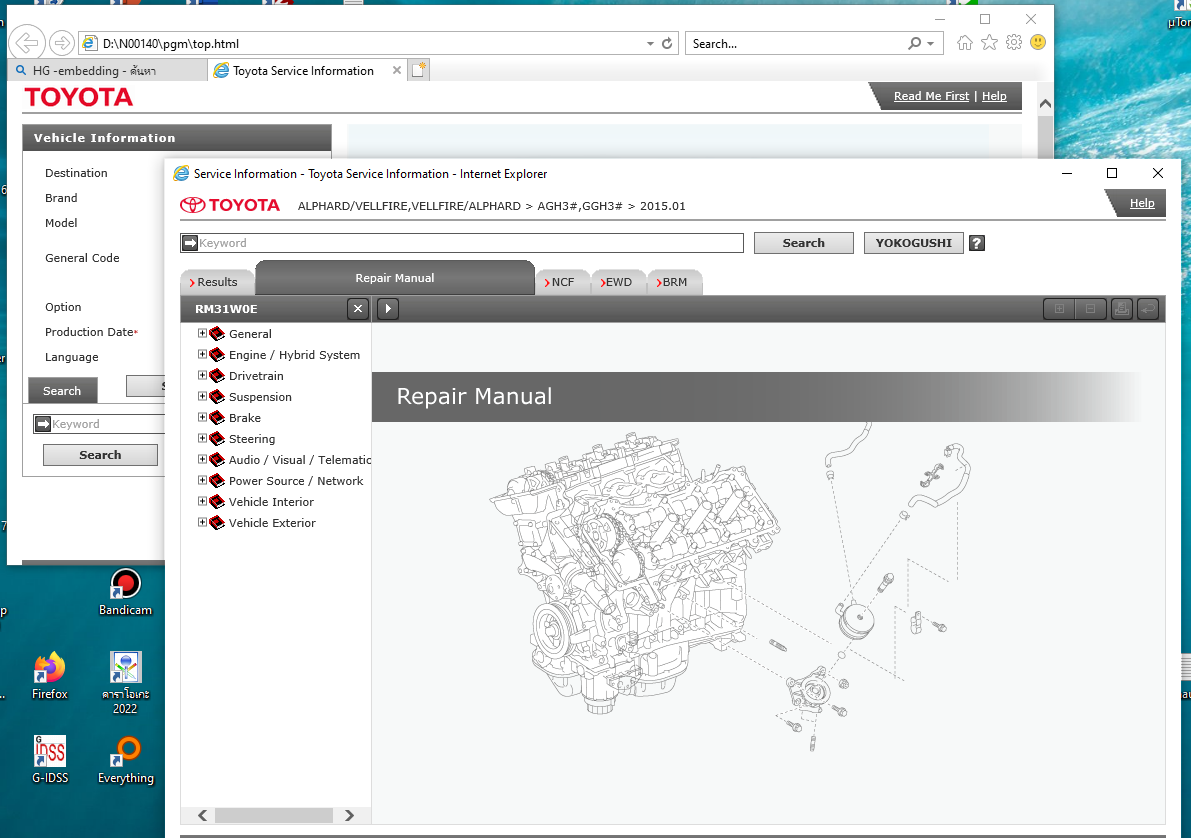Click the Vehicle Exterior book icon
Screen dimensions: 1191x838
pos(217,523)
